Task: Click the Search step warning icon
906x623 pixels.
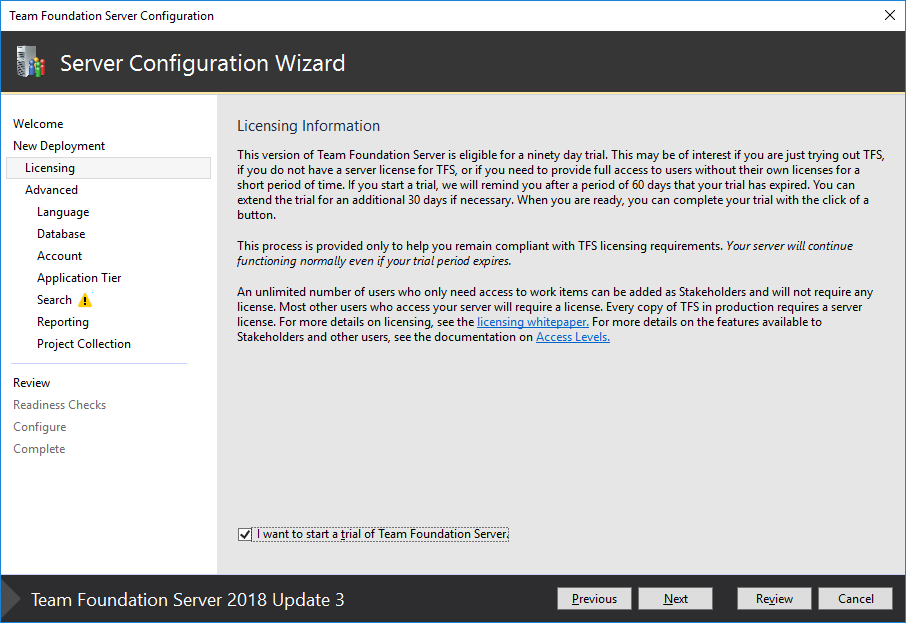Action: tap(85, 300)
